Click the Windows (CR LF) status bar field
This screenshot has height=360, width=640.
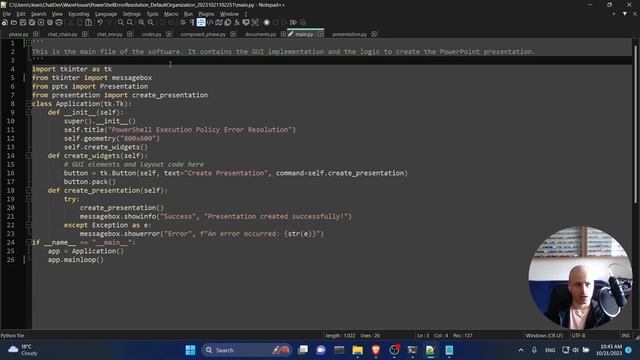click(x=544, y=336)
